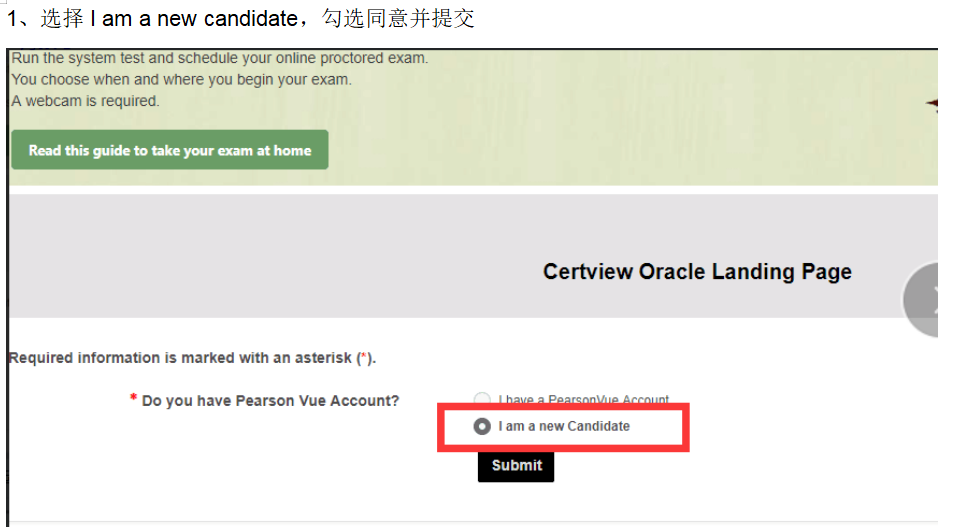Click the 'A webcam is required.' line

85,101
